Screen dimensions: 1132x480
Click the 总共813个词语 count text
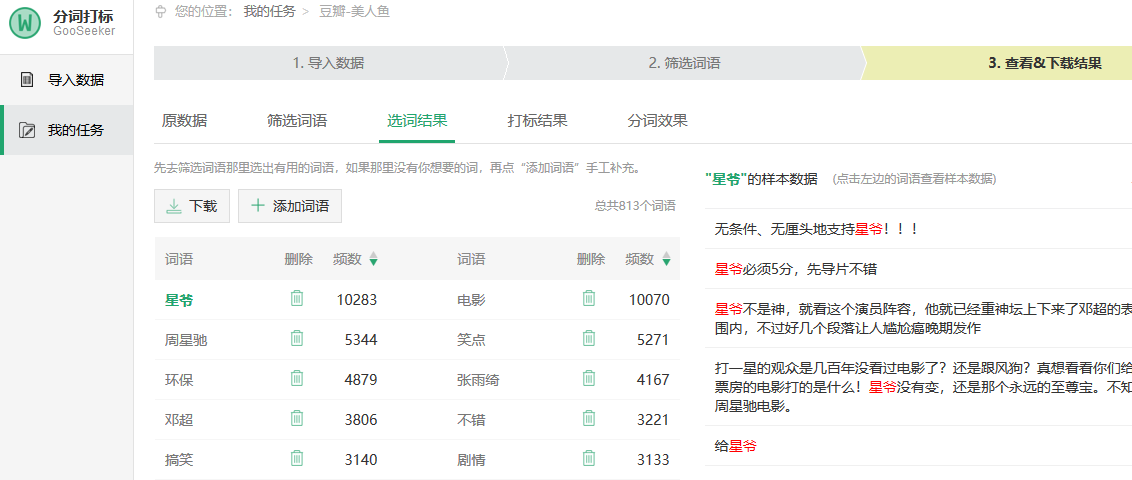point(635,206)
